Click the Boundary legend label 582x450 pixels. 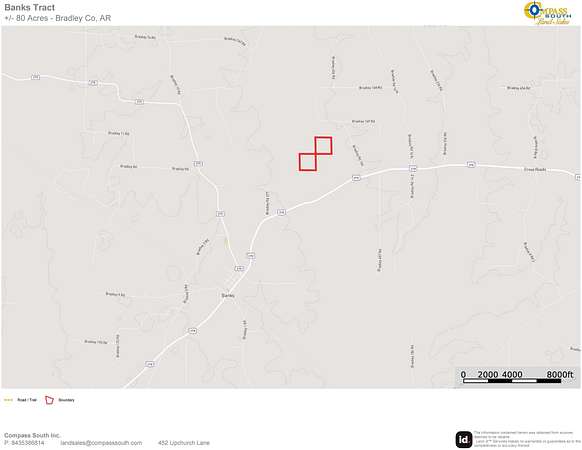66,400
